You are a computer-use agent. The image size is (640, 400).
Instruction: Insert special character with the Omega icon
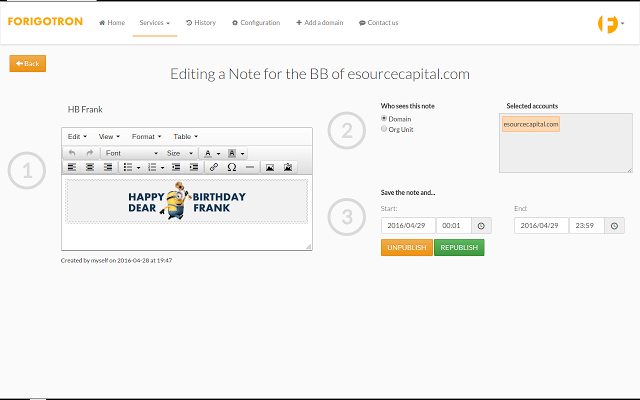point(232,167)
